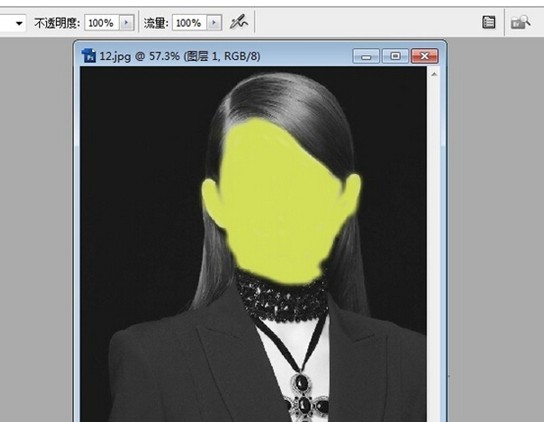
Task: Click the flow 100% input field
Action: tap(190, 23)
